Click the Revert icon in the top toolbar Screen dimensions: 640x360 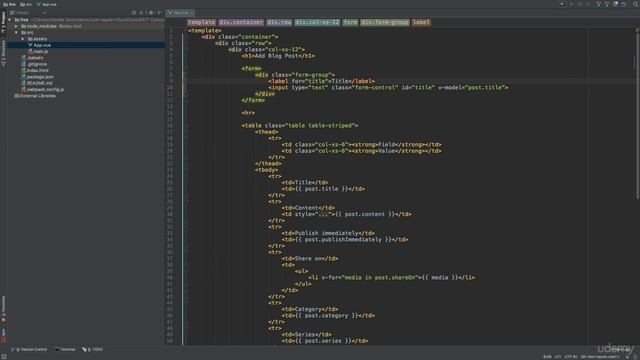[624, 4]
